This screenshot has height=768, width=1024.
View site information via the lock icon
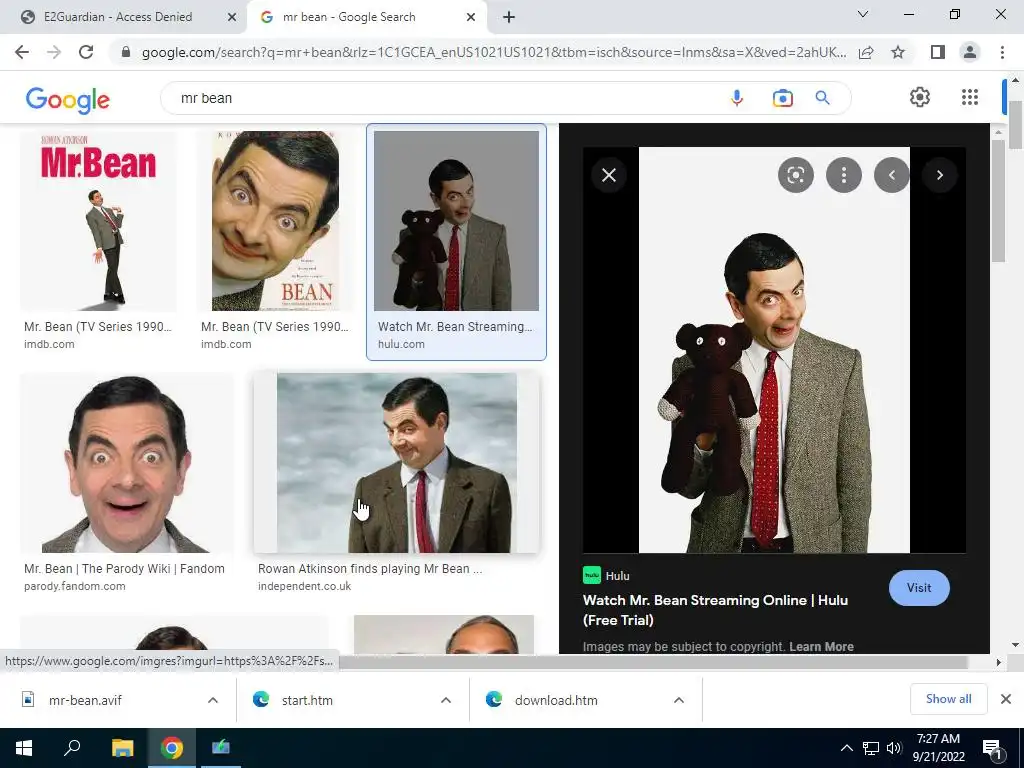[127, 52]
